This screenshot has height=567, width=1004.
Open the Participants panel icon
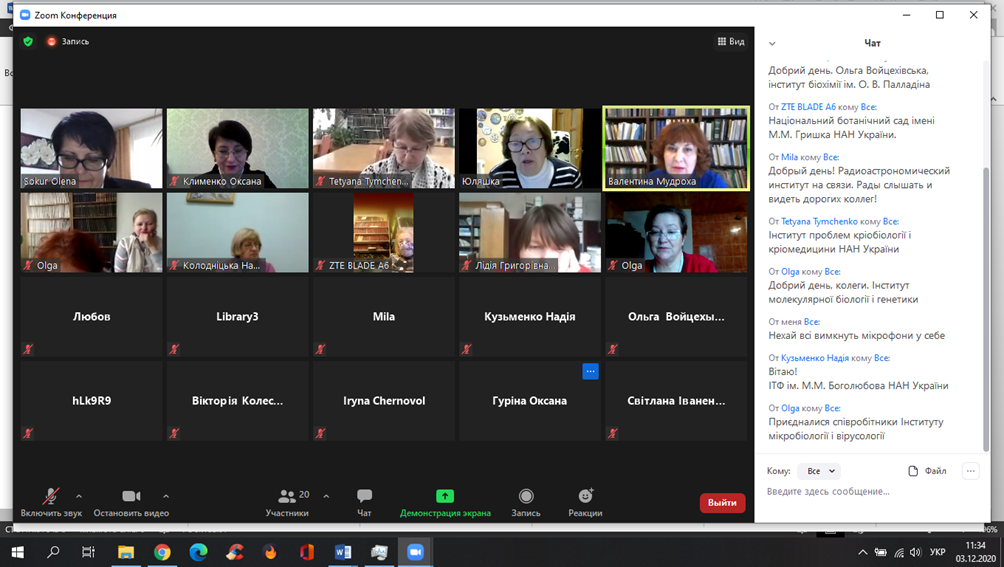(287, 496)
